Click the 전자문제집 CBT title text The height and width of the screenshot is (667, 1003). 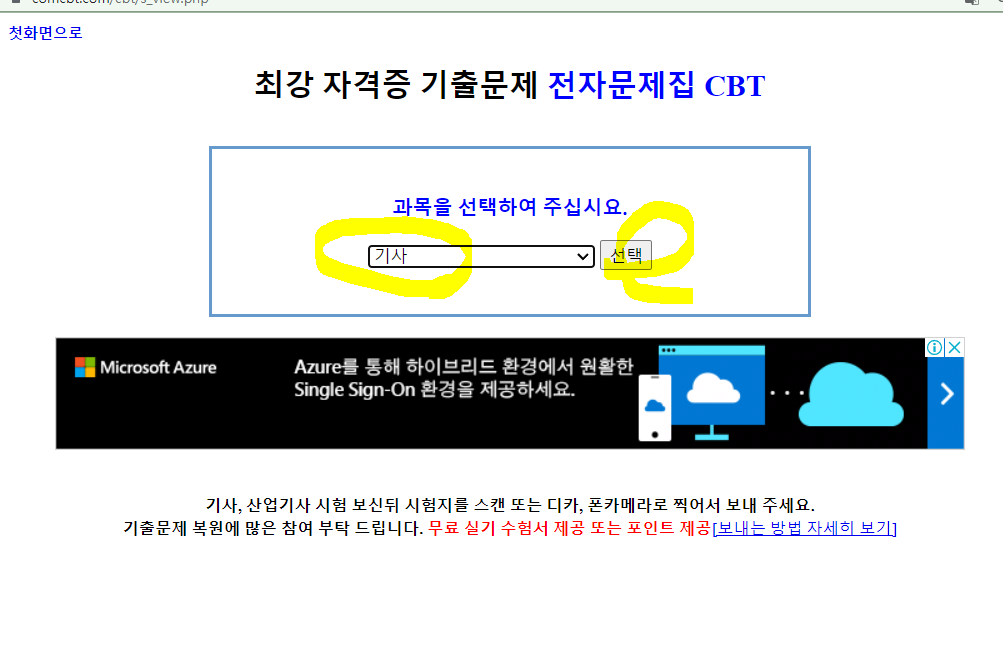tap(656, 85)
